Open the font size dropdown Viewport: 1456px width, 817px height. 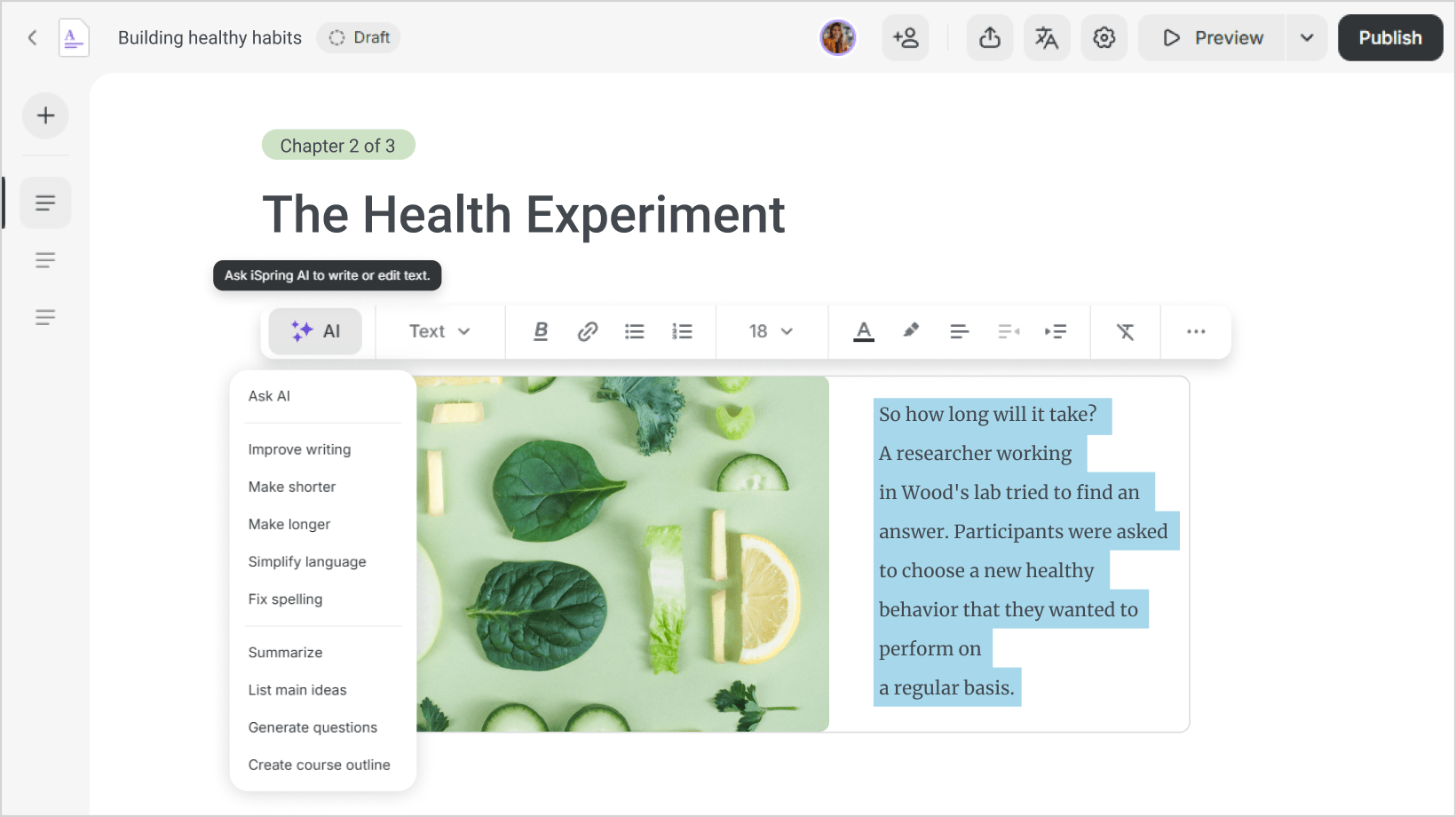(769, 331)
